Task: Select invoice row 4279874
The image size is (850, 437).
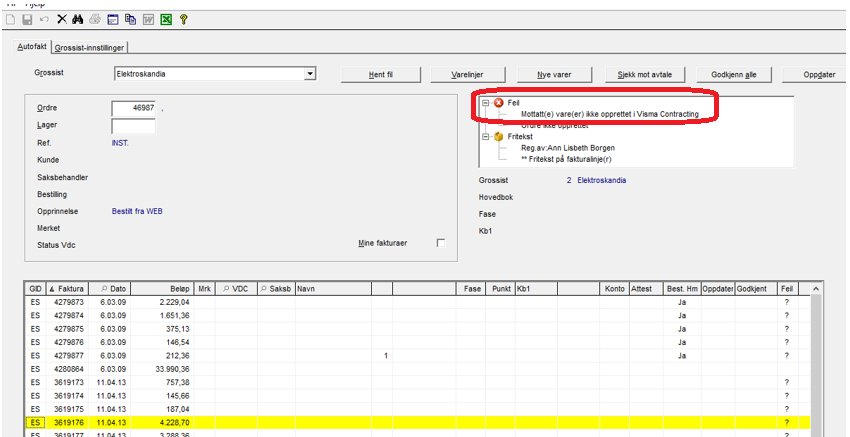Action: tap(417, 316)
